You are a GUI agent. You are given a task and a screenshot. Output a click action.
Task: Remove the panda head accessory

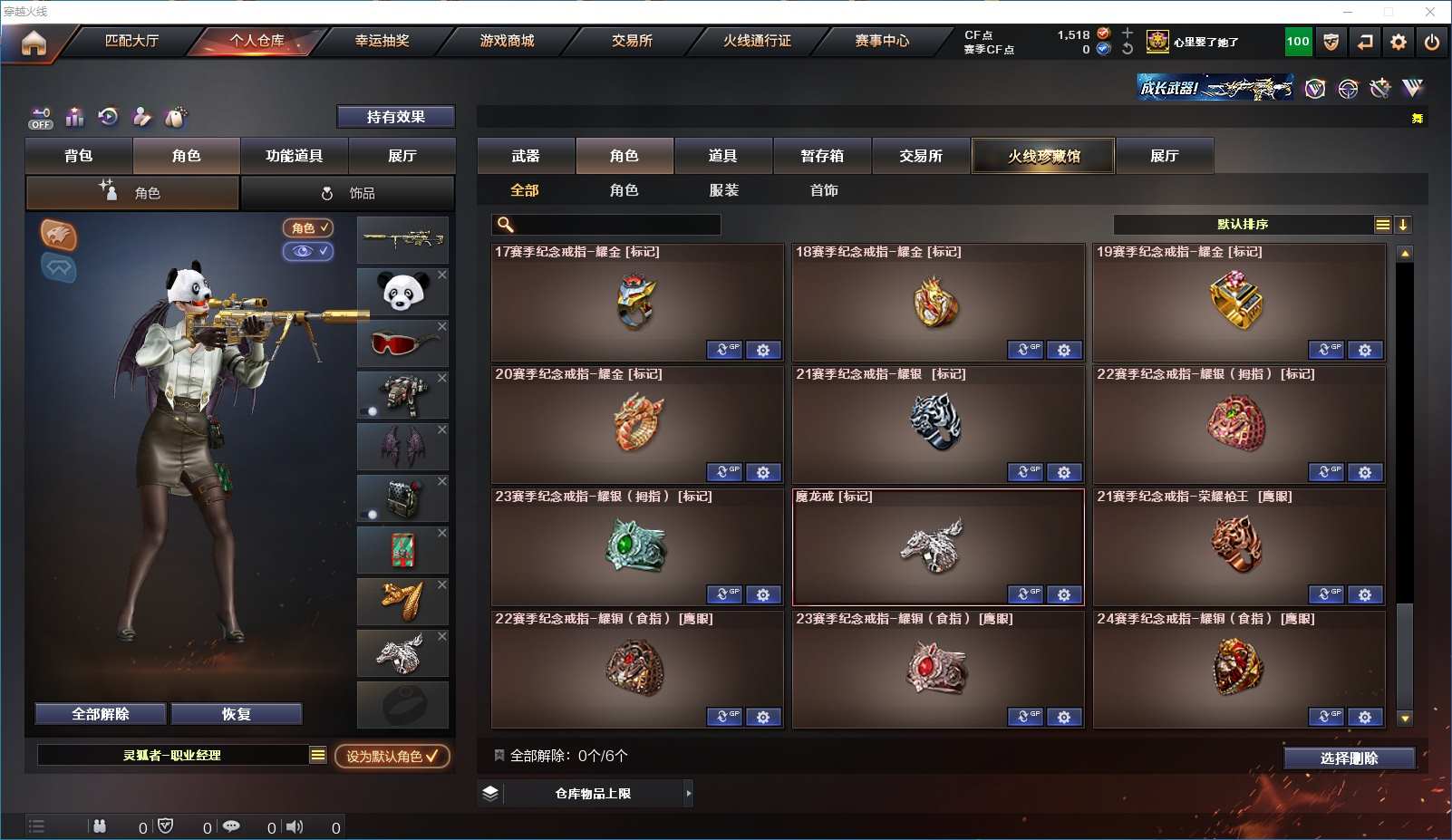[442, 275]
